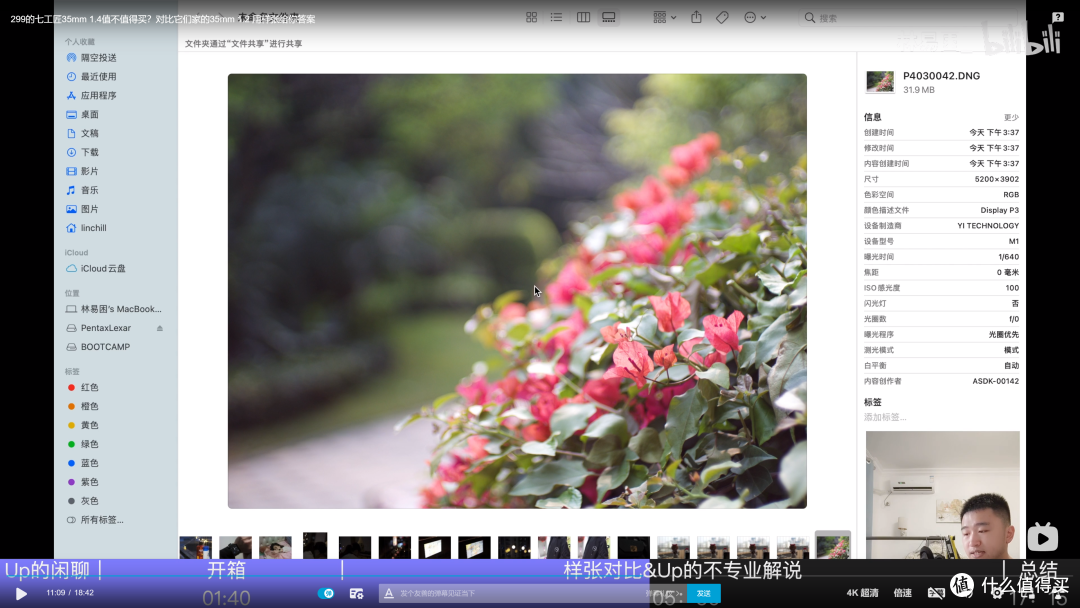The width and height of the screenshot is (1080, 608).
Task: Open 最近使用 recents in sidebar
Action: click(x=92, y=76)
